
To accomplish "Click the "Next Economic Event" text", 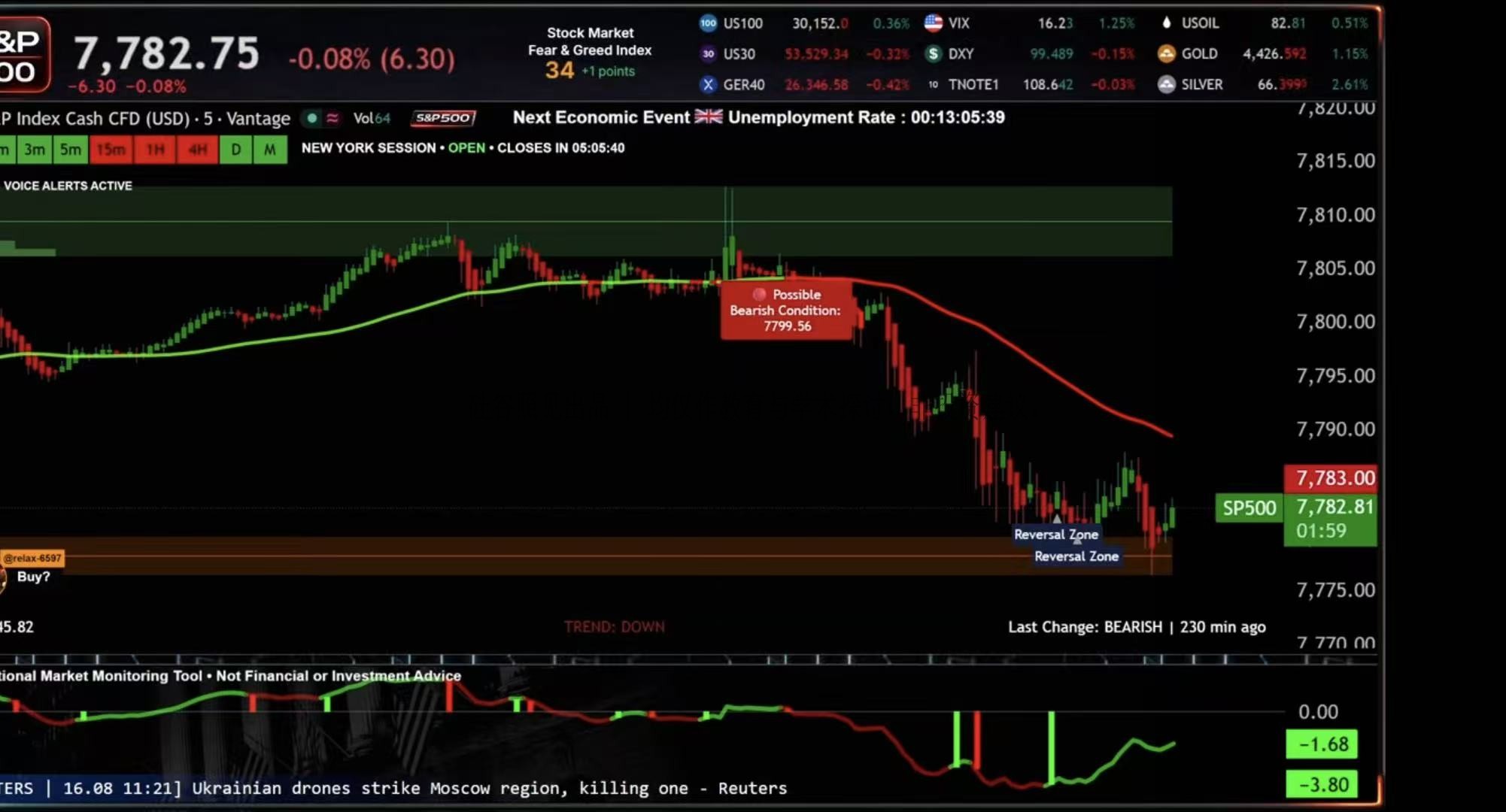I will [601, 117].
